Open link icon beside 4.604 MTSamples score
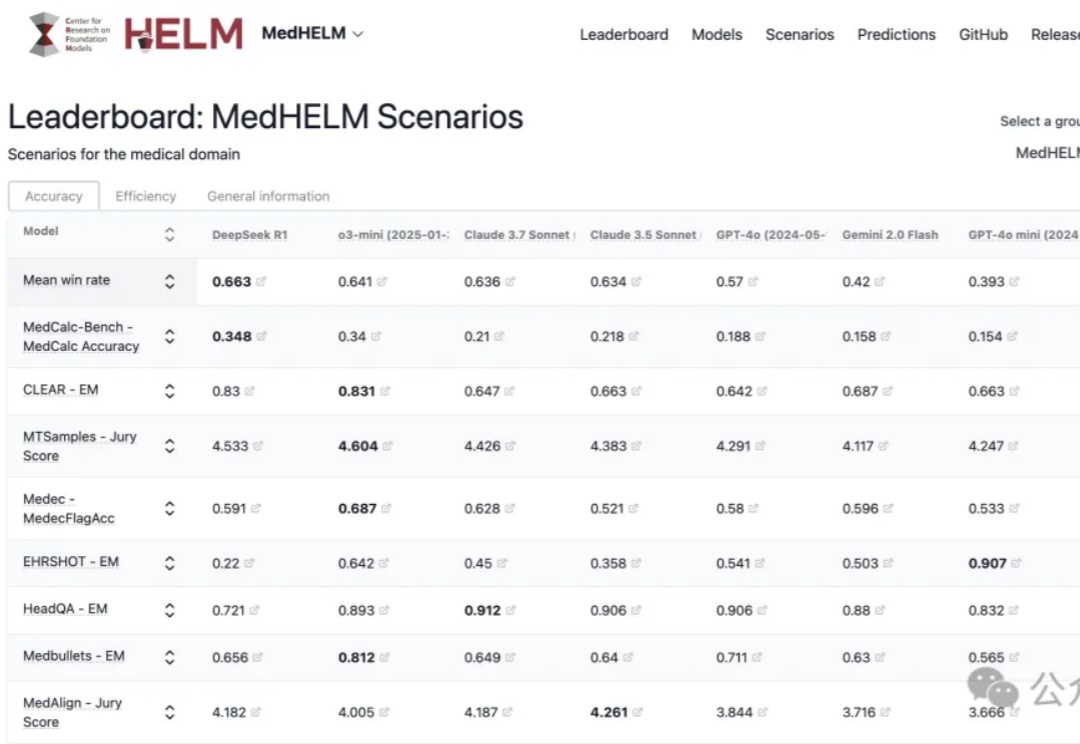This screenshot has width=1080, height=744. click(x=387, y=446)
